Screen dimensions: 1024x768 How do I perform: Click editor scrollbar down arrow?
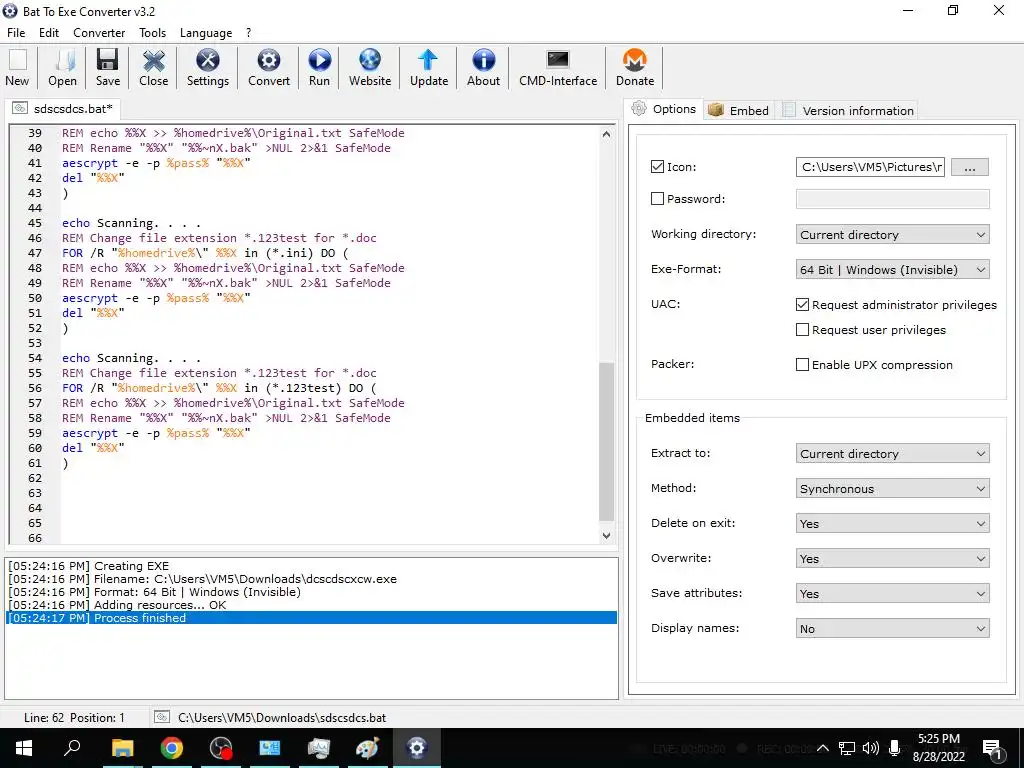(607, 536)
